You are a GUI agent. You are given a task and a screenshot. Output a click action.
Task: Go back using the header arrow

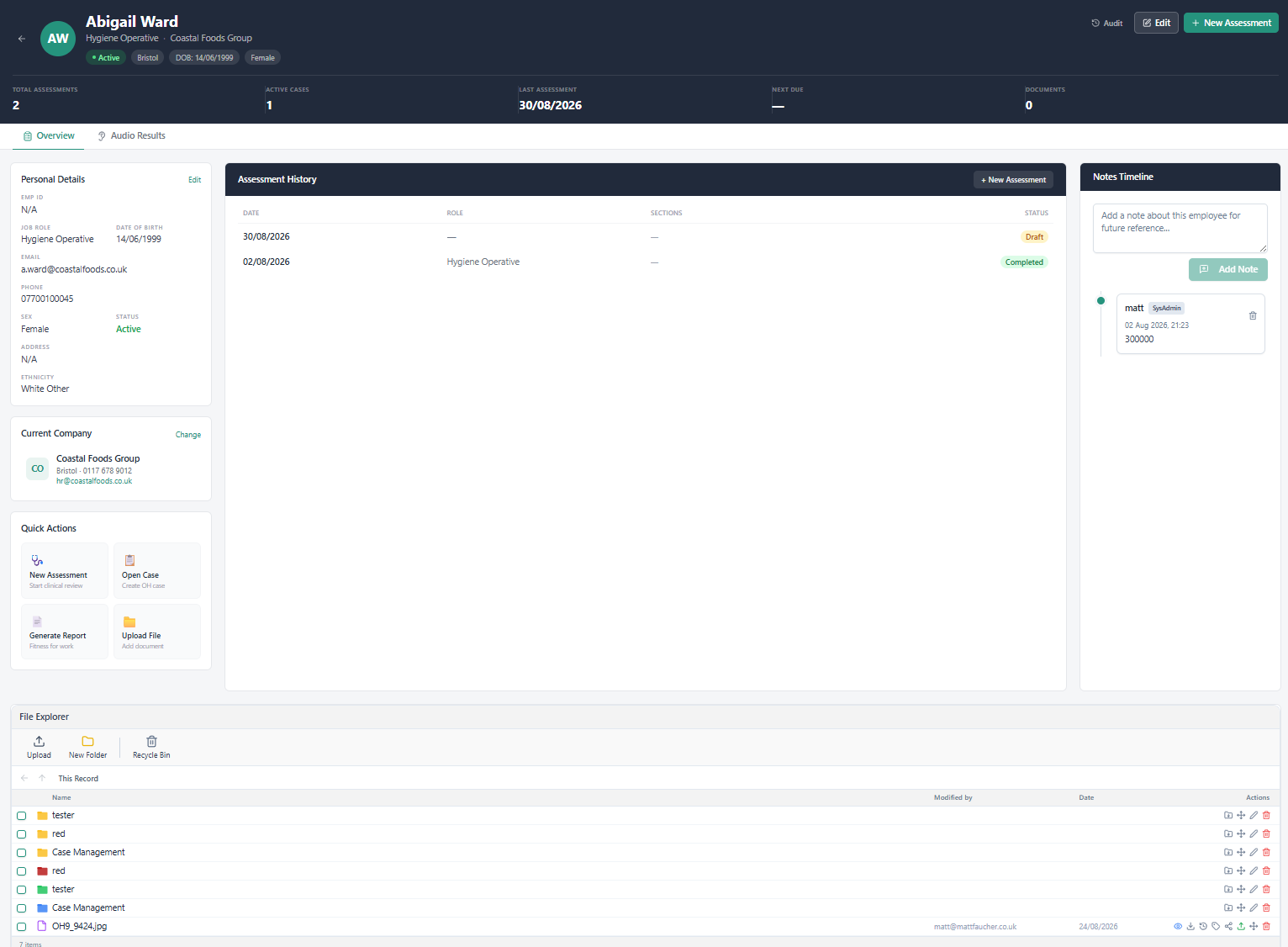pos(22,39)
